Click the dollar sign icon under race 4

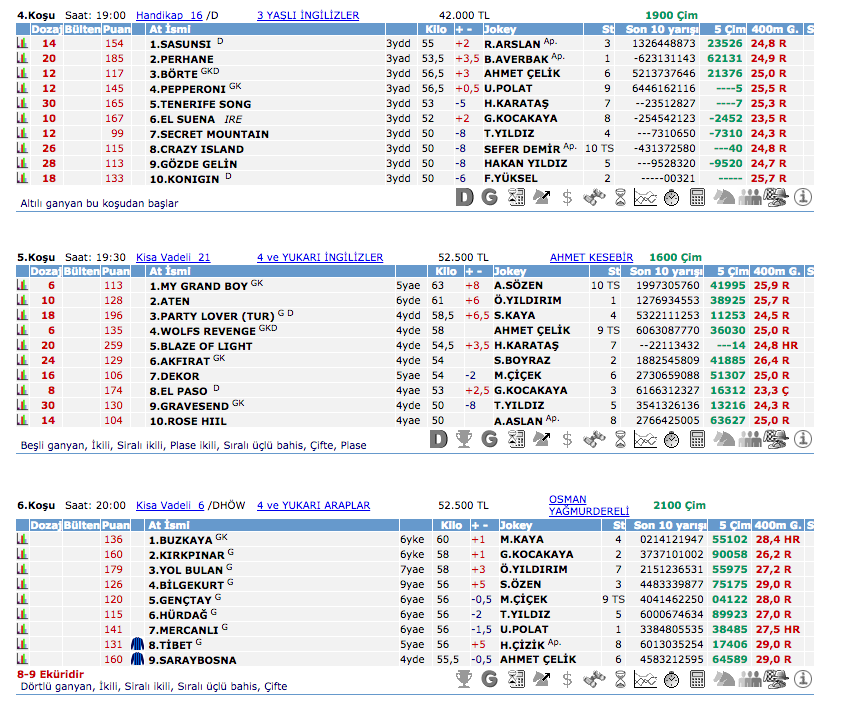coord(567,197)
